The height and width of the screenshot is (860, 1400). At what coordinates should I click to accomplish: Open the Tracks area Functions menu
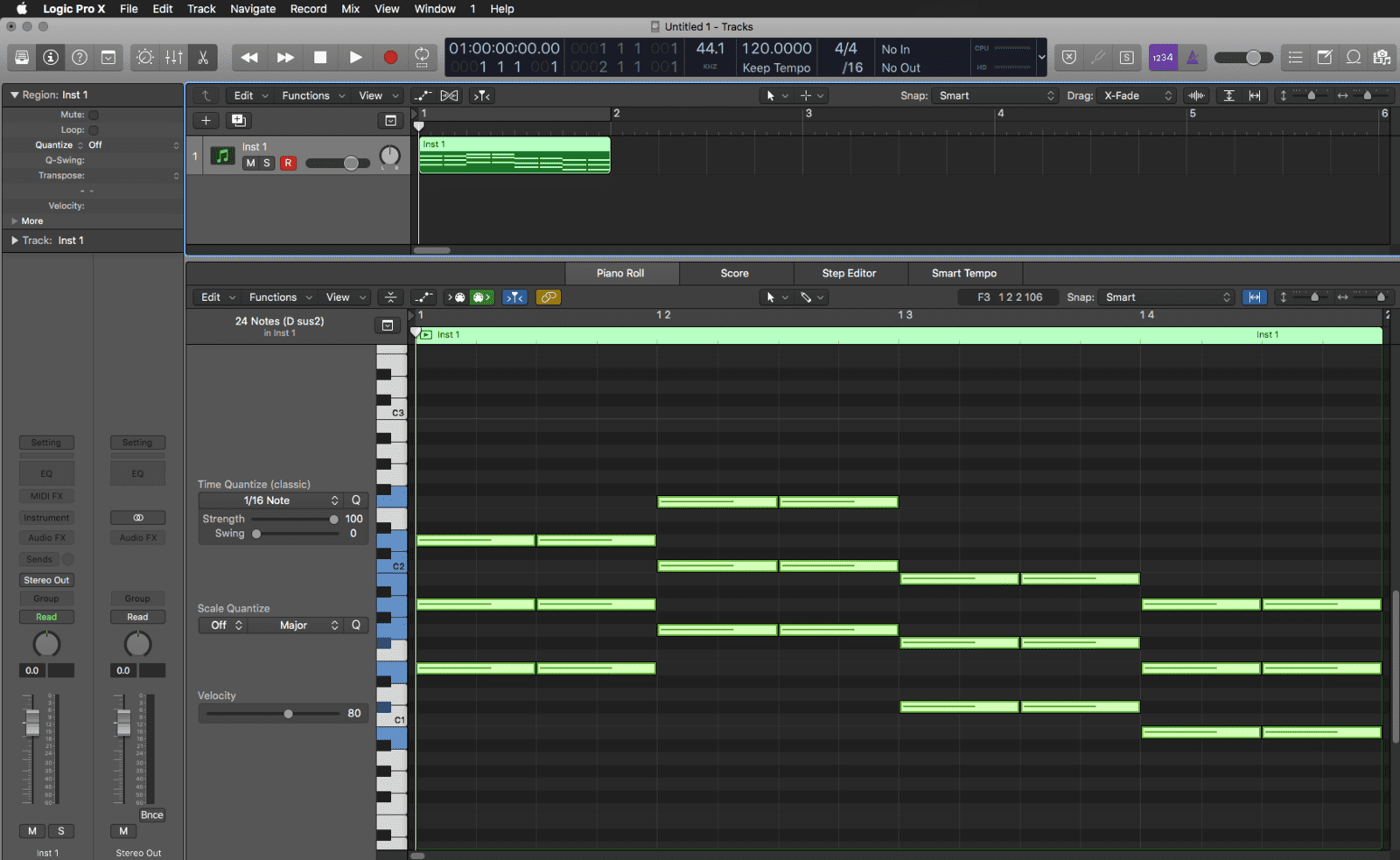(313, 95)
